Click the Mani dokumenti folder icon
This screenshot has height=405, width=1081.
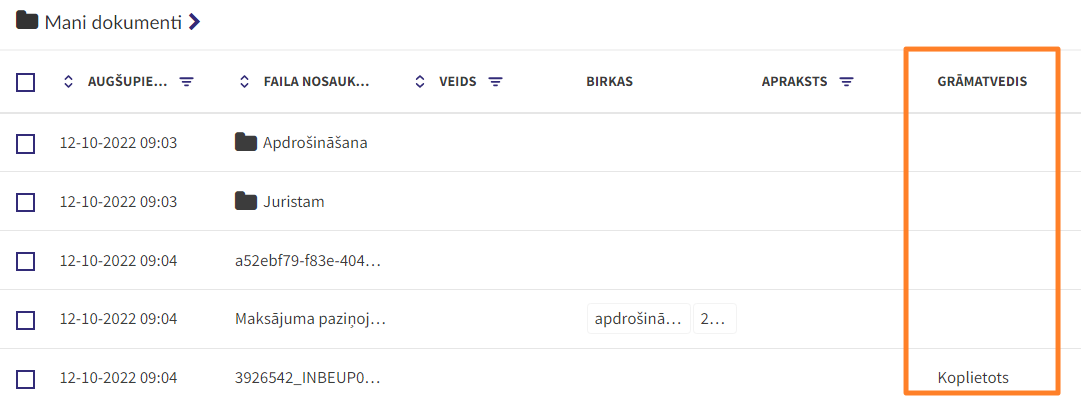(x=27, y=20)
